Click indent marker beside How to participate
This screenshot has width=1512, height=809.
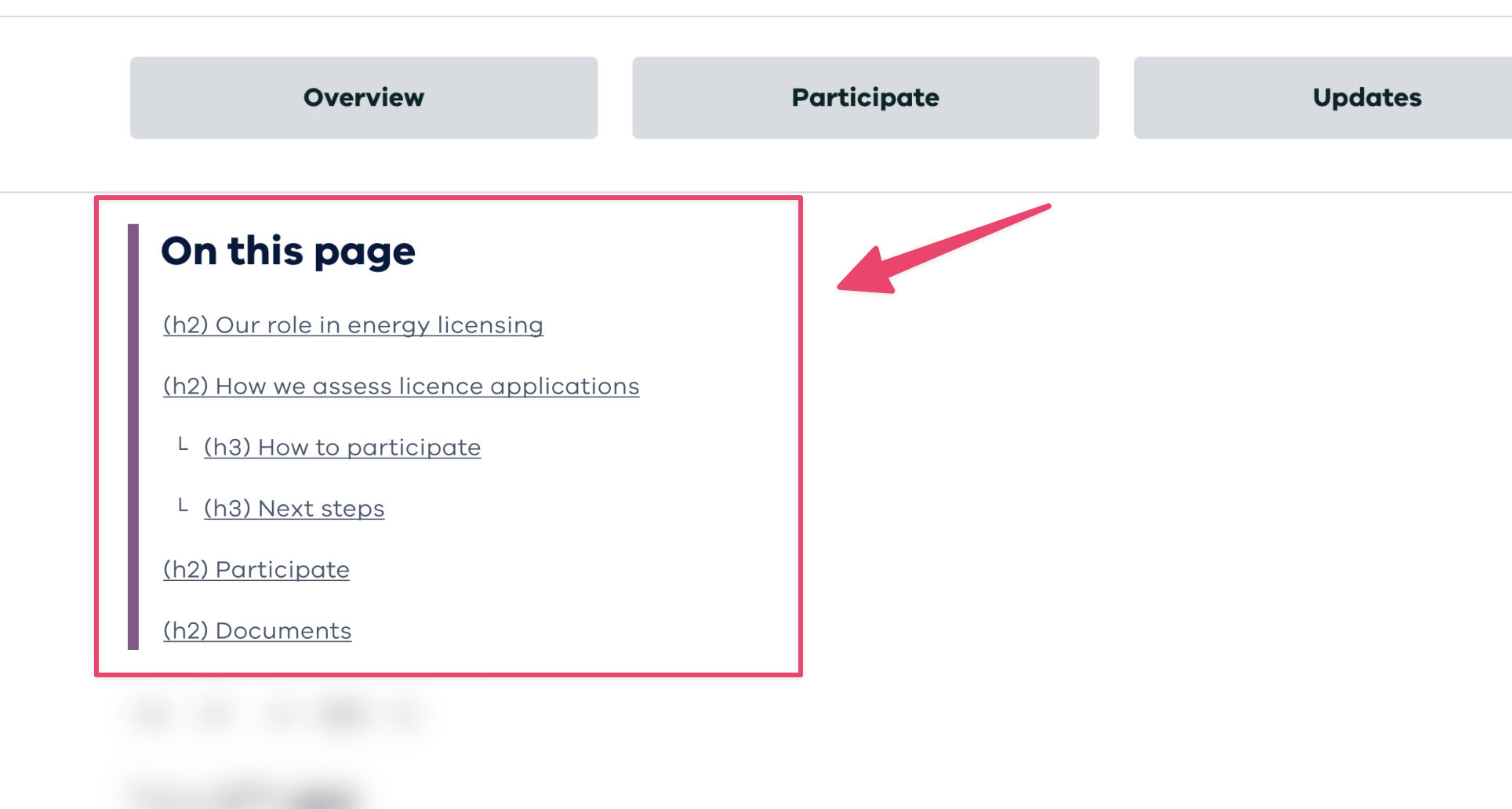[x=183, y=444]
